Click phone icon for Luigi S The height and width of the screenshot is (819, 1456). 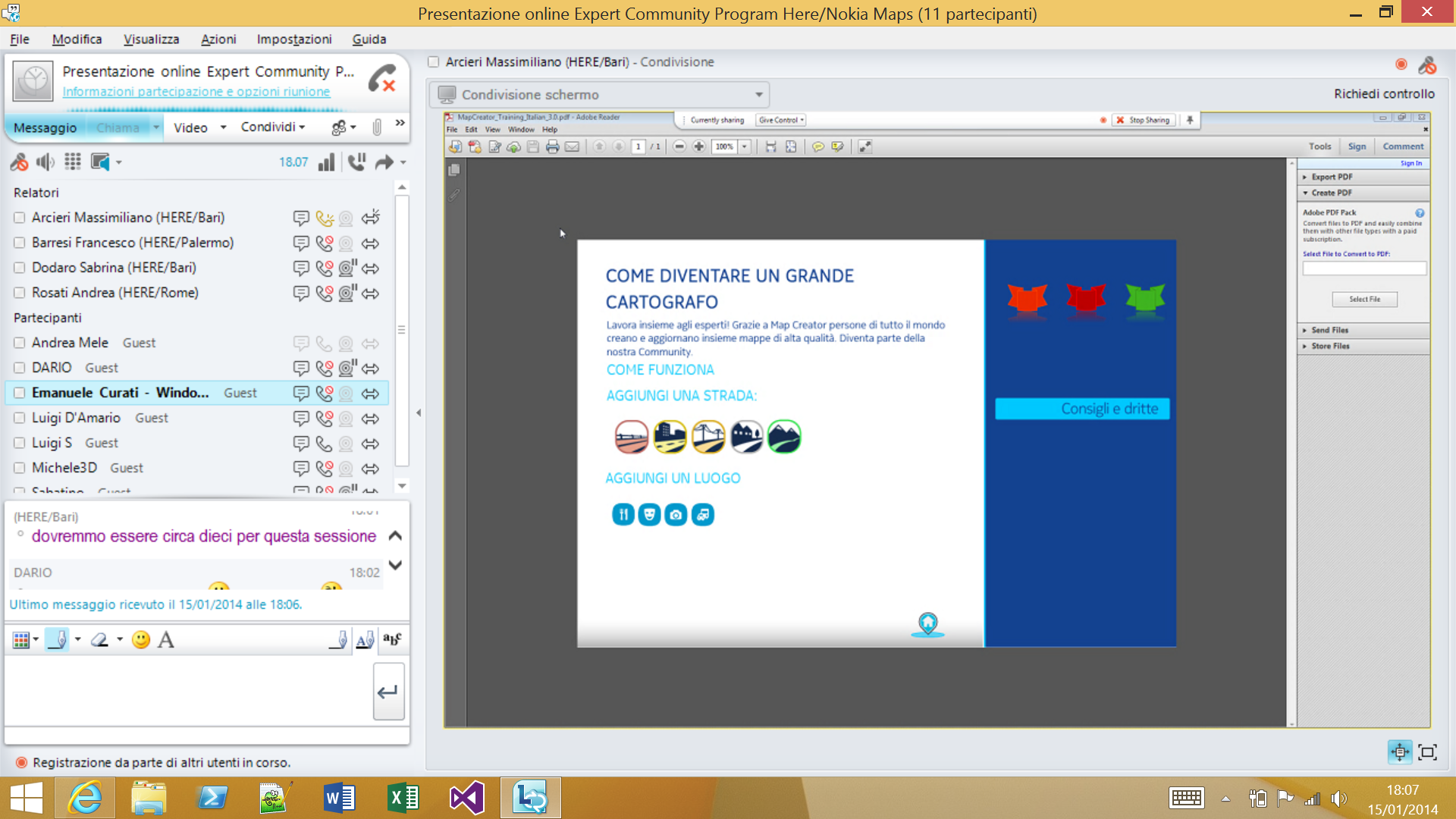325,444
